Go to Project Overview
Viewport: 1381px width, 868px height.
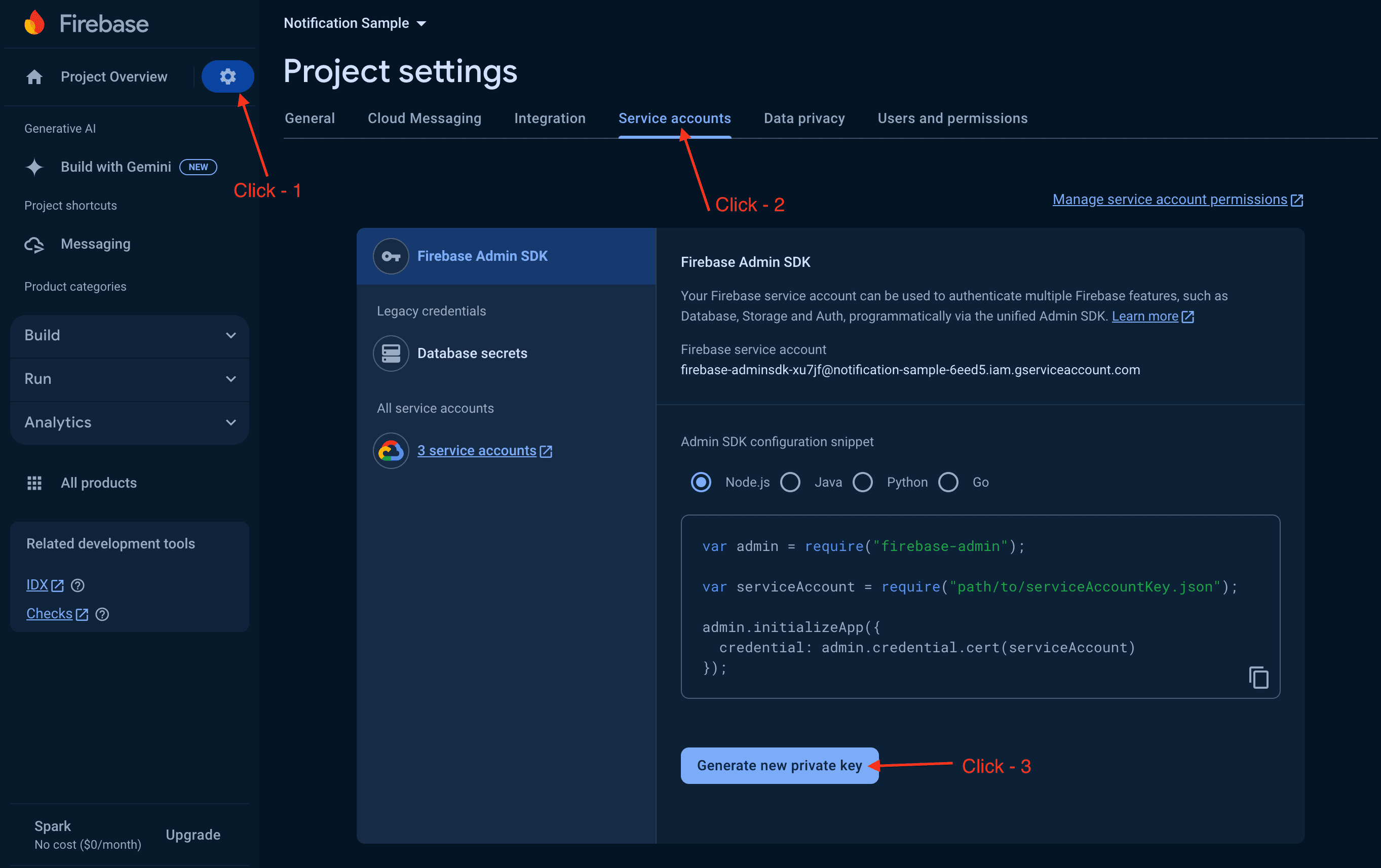tap(113, 77)
